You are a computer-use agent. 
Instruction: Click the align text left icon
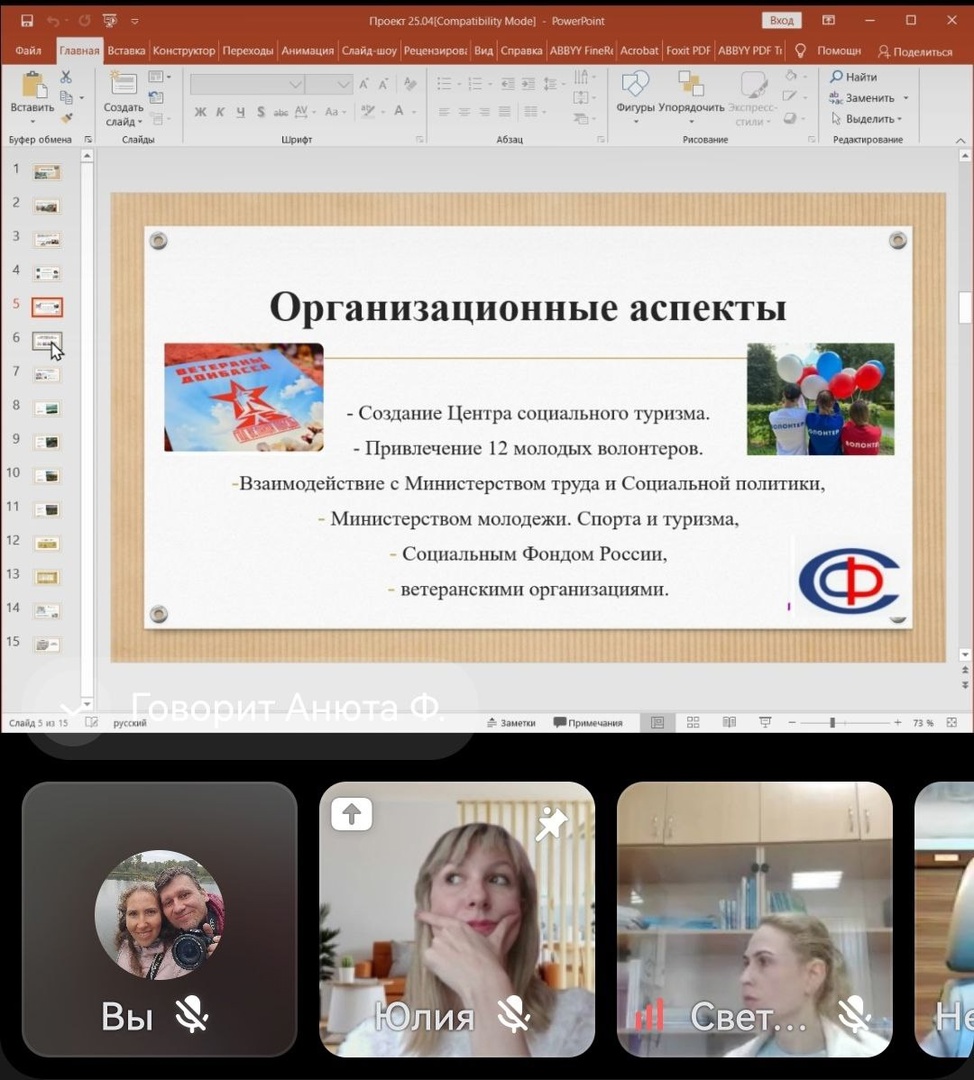(444, 112)
